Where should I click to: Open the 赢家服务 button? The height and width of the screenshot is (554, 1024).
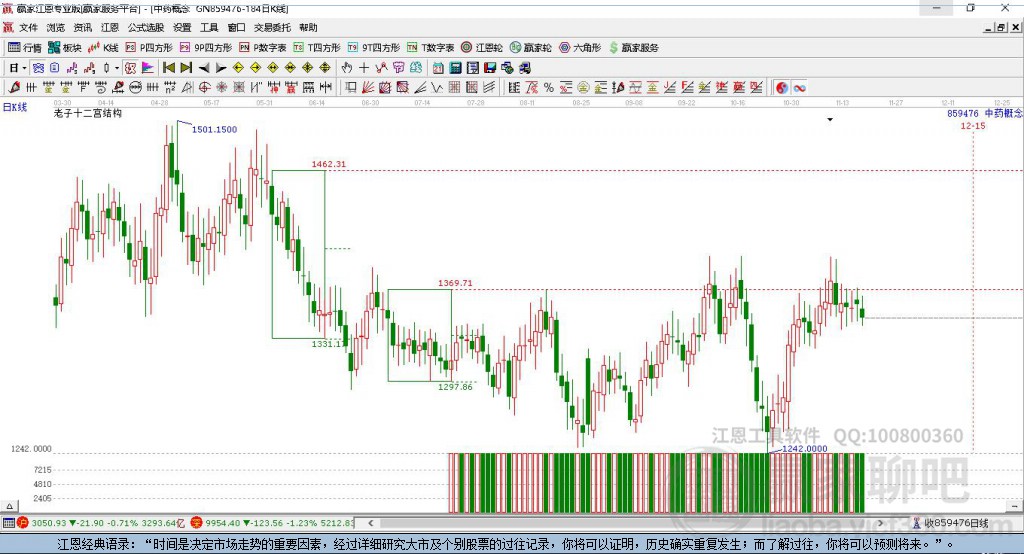click(x=633, y=47)
